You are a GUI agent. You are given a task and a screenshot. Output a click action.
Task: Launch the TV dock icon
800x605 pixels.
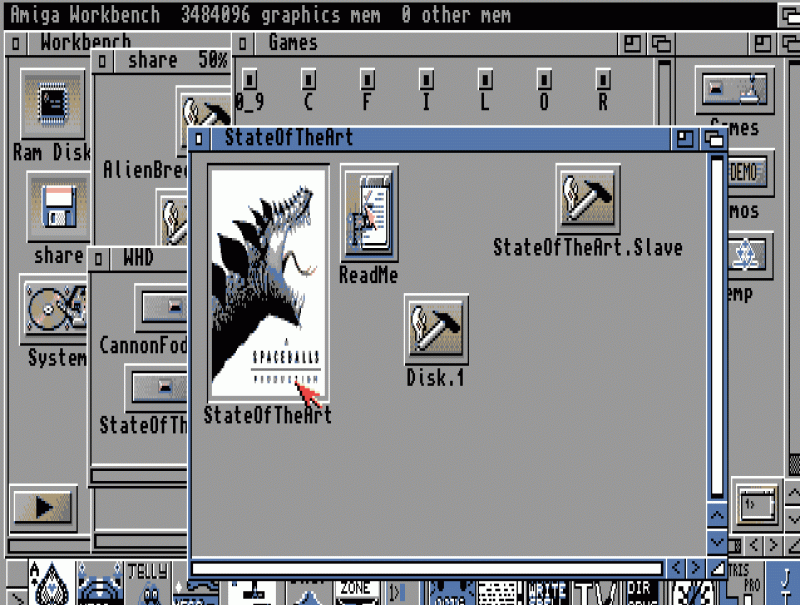click(596, 593)
